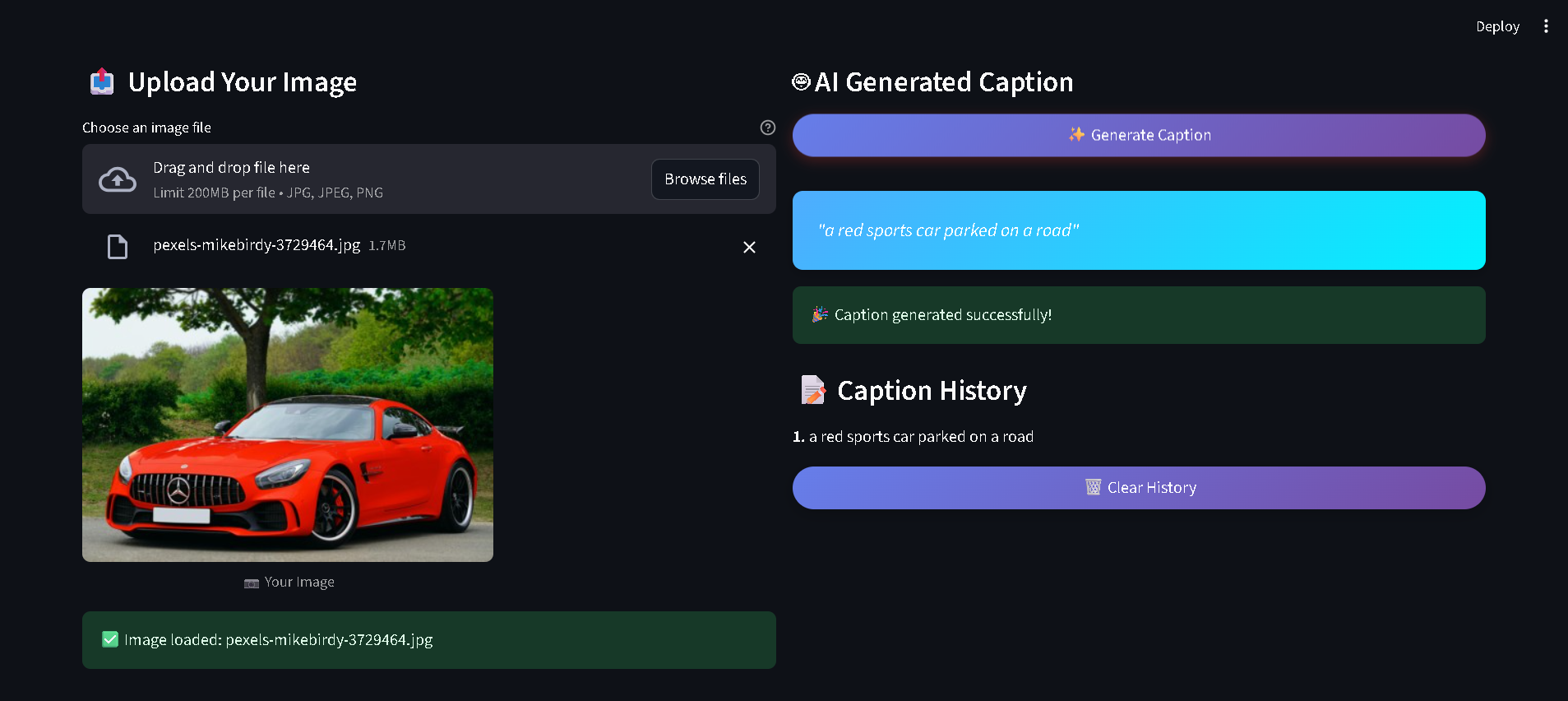
Task: Show help tooltip for Choose an image file
Action: [768, 128]
